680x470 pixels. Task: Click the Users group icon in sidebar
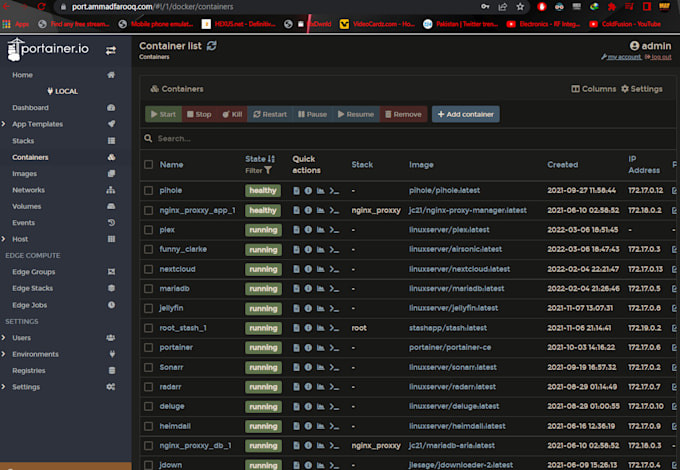(x=111, y=337)
